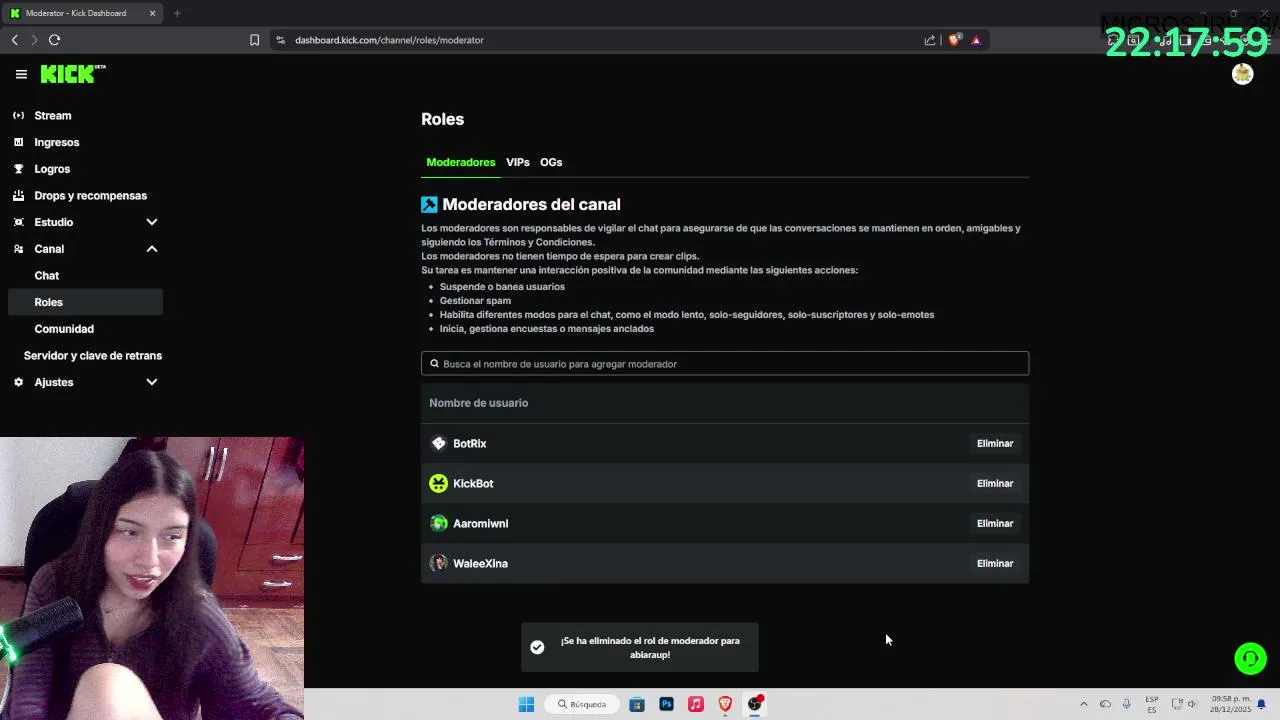Image resolution: width=1280 pixels, height=720 pixels.
Task: Open a new browser tab
Action: (177, 13)
